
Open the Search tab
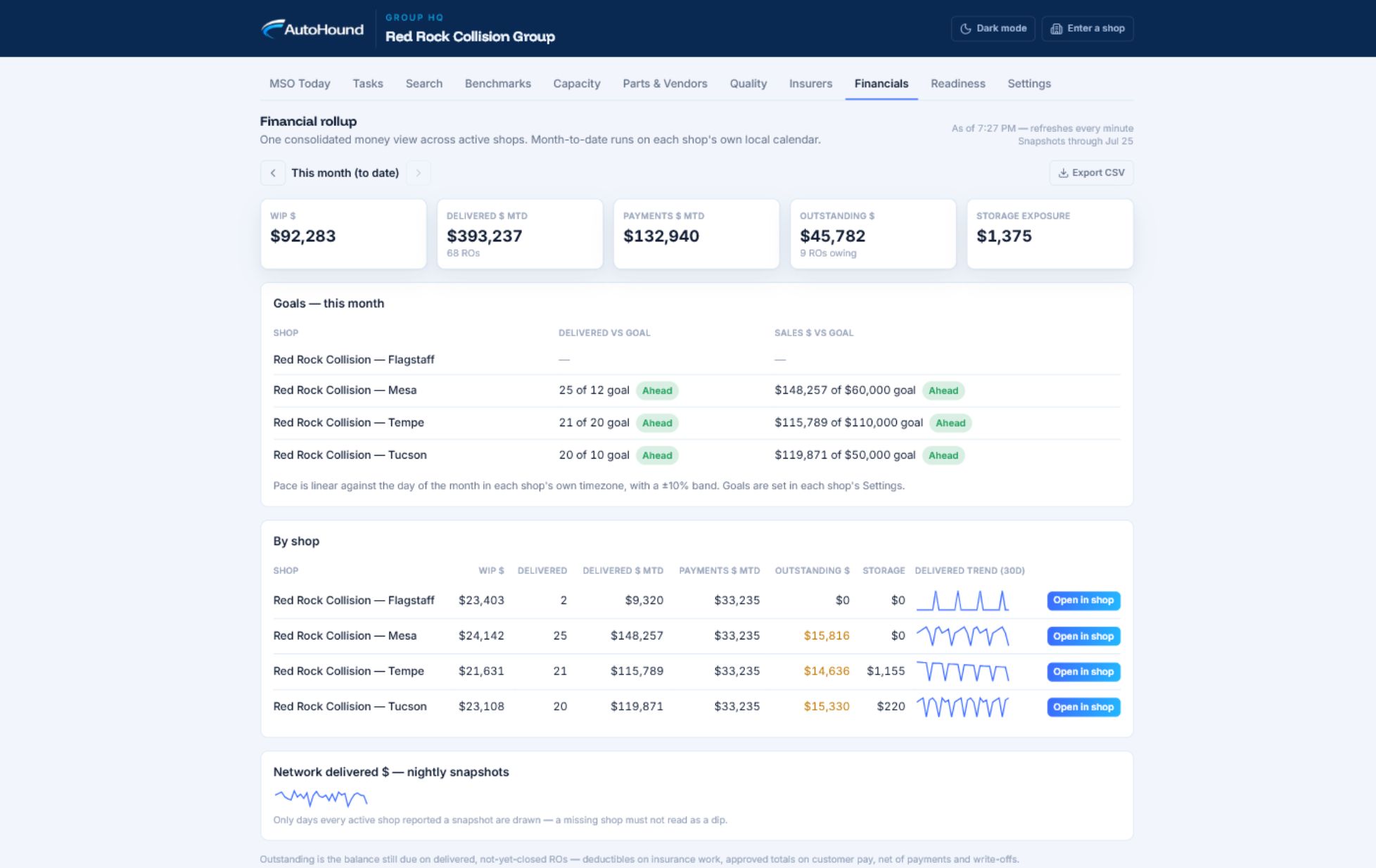pos(424,84)
